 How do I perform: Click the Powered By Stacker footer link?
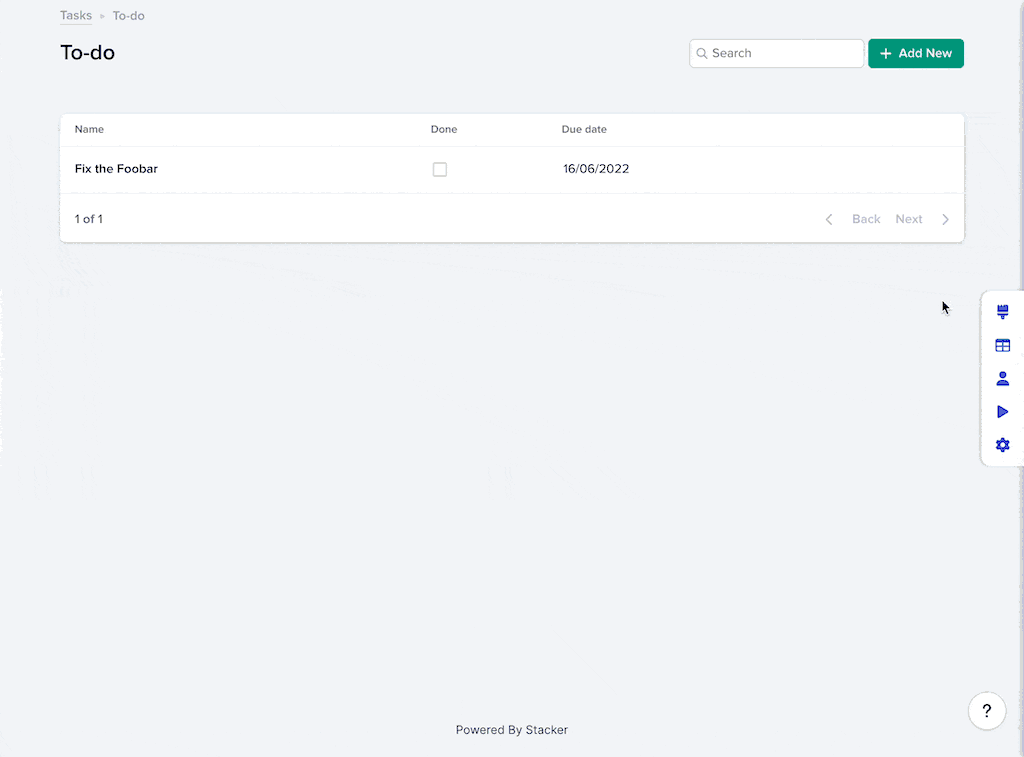[511, 730]
